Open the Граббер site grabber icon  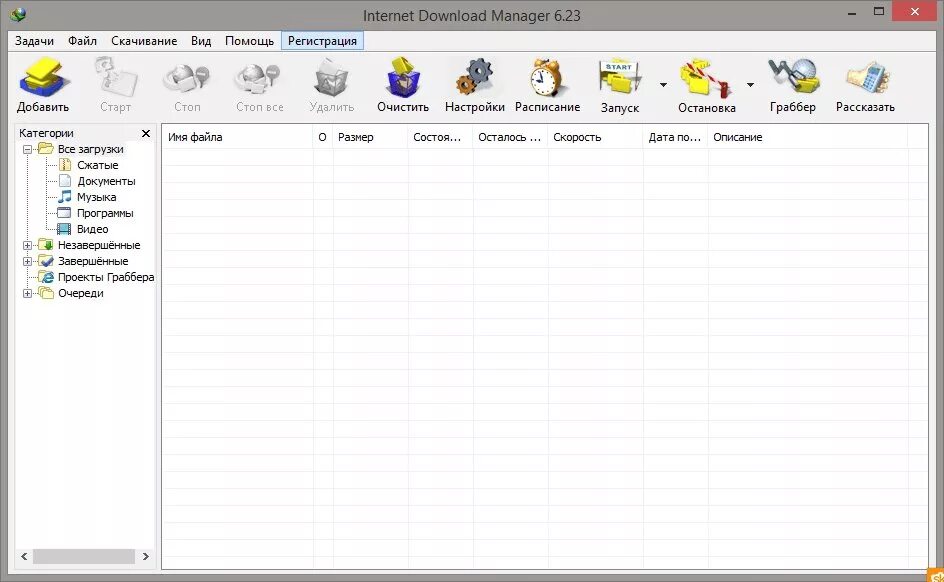793,77
